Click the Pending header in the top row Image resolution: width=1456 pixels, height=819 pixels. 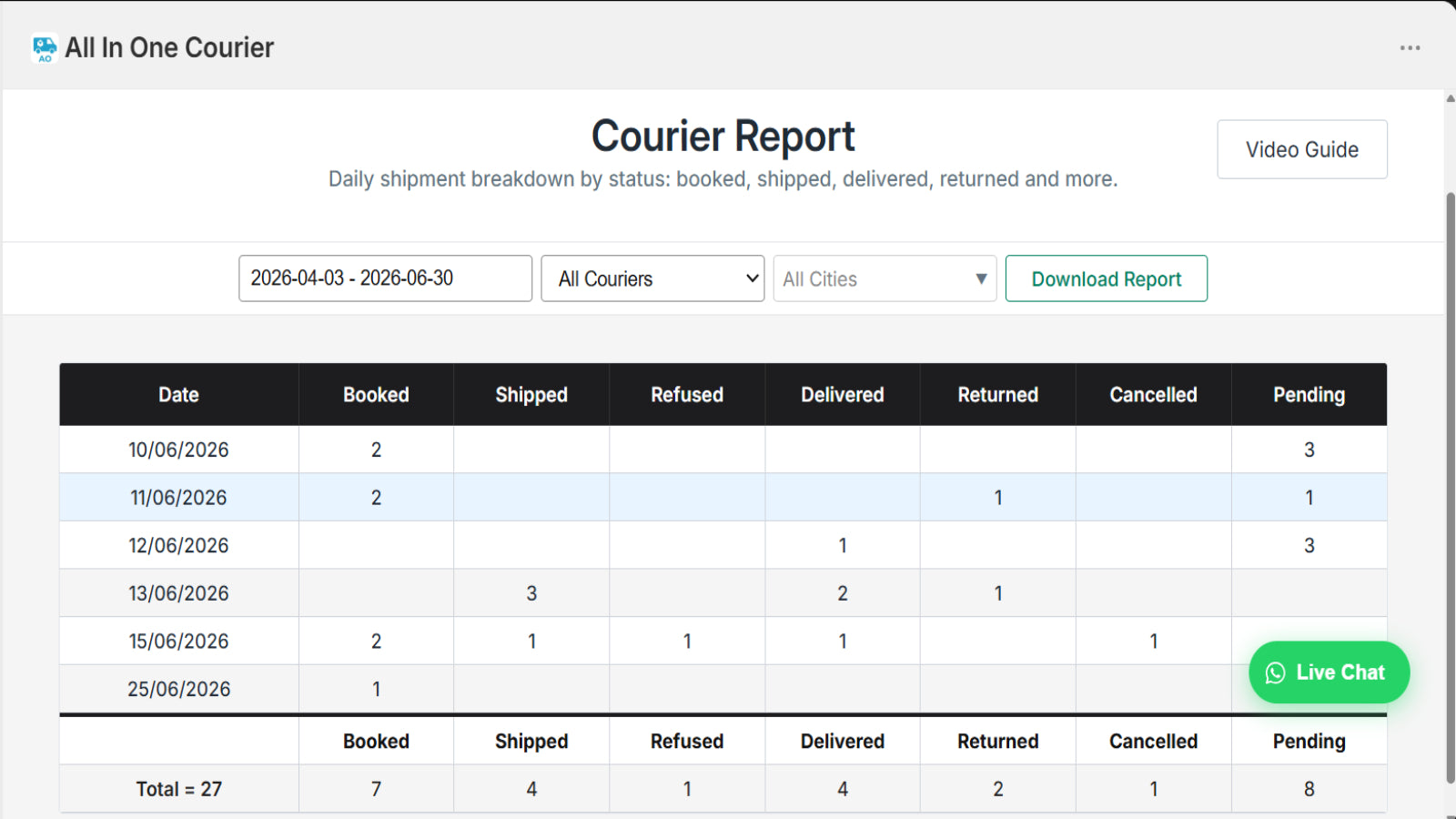coord(1309,395)
